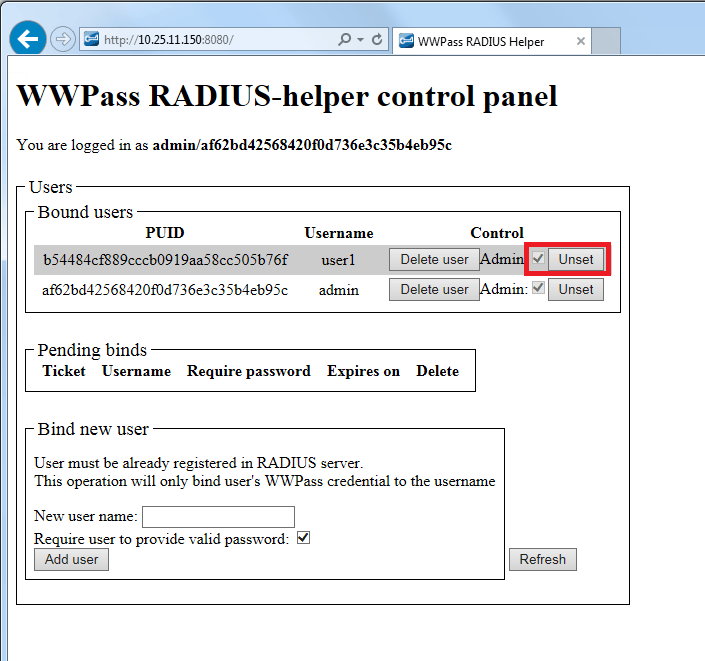Toggle the Admin checkbox for user1
Screen dimensions: 705x661
[538, 259]
